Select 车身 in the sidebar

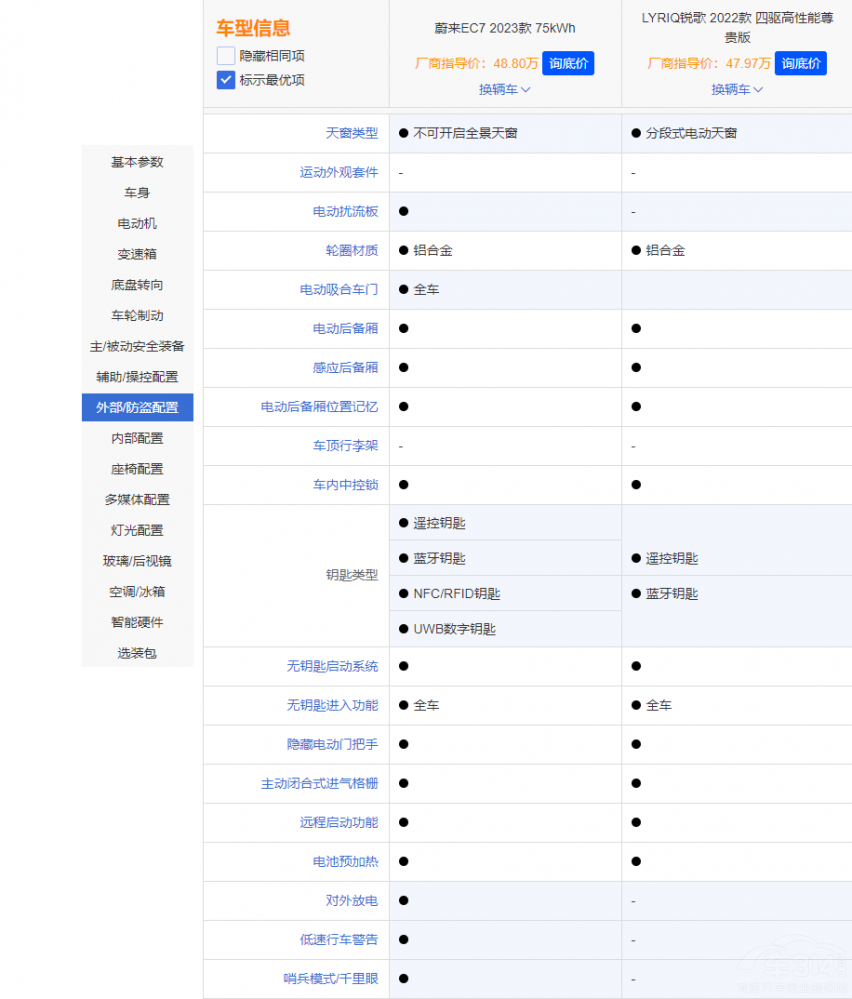[x=137, y=193]
